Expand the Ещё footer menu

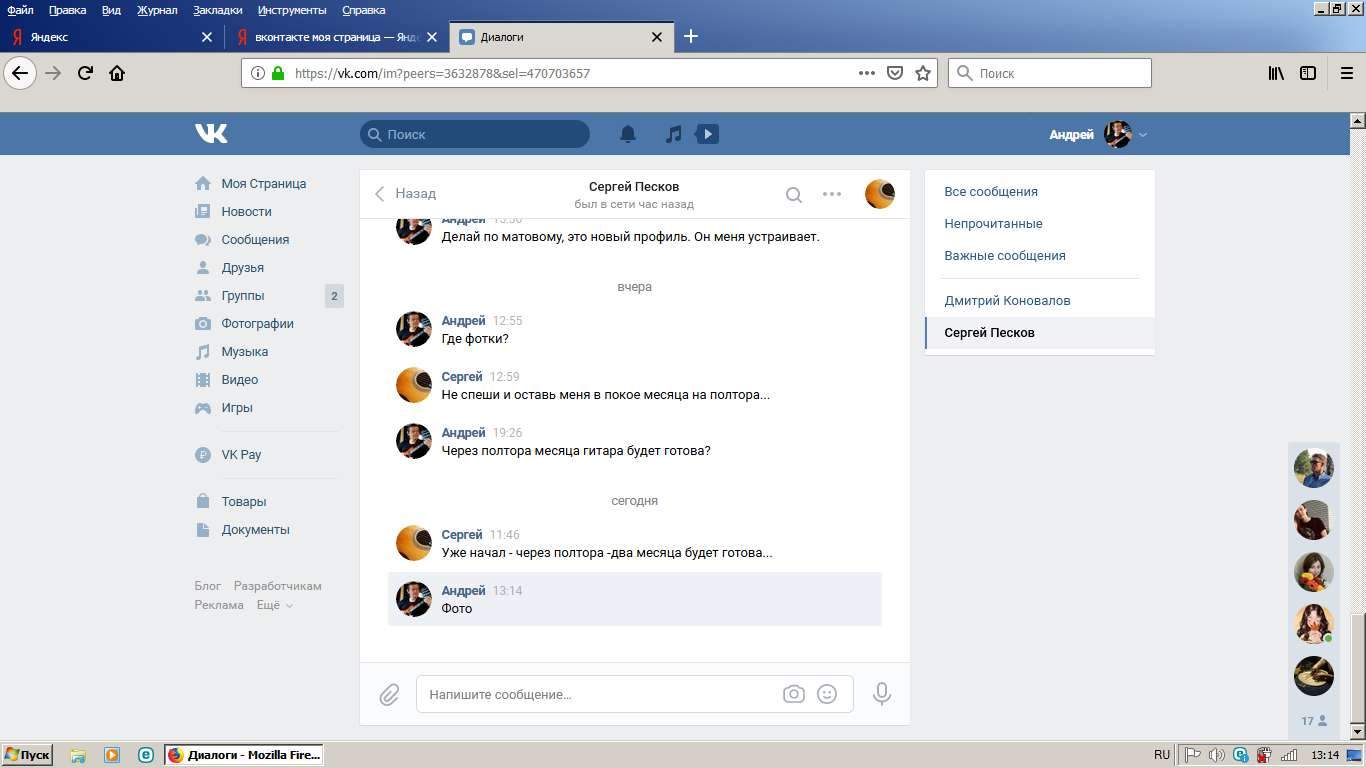click(274, 605)
